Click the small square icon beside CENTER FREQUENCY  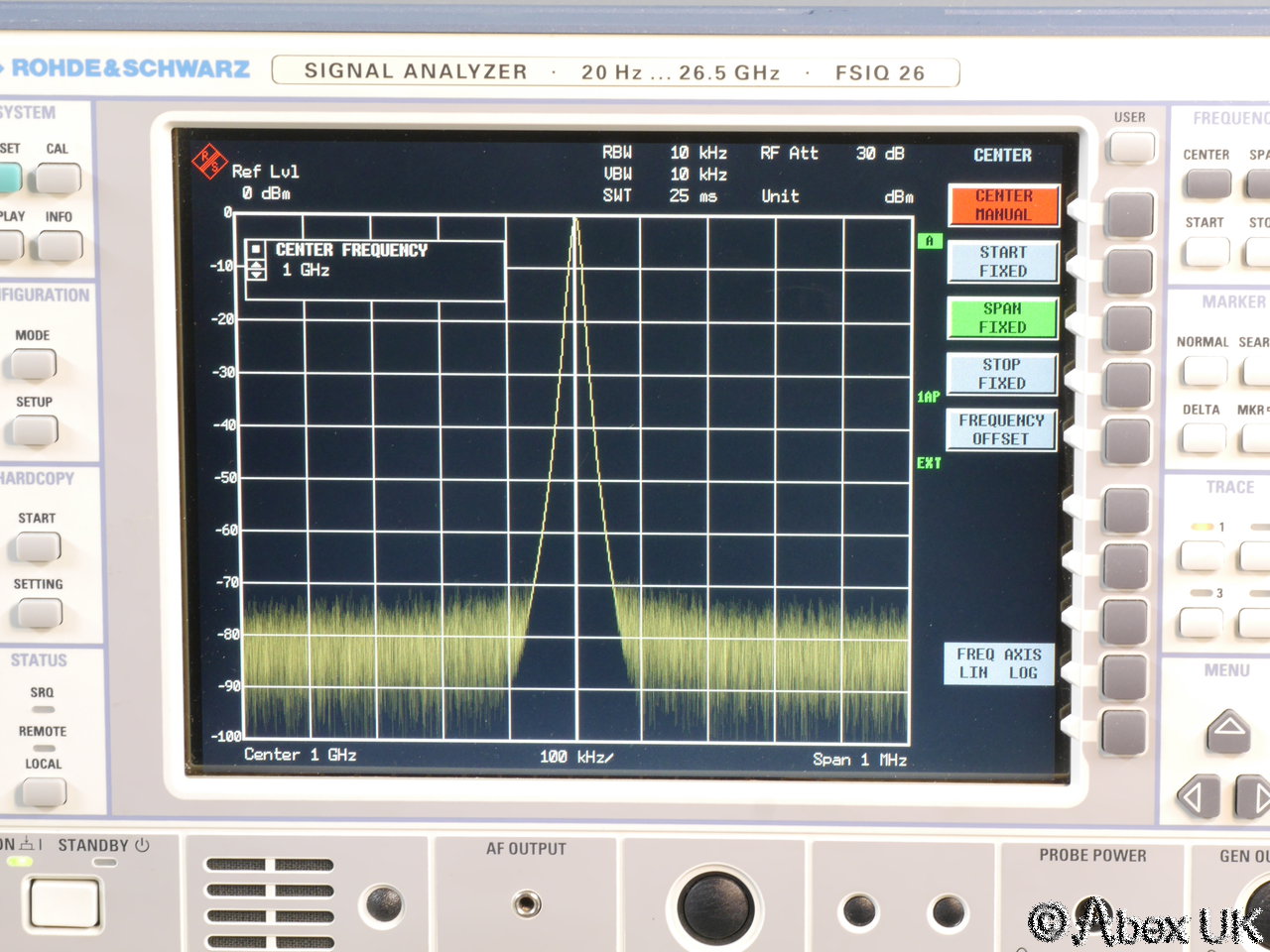pyautogui.click(x=256, y=250)
